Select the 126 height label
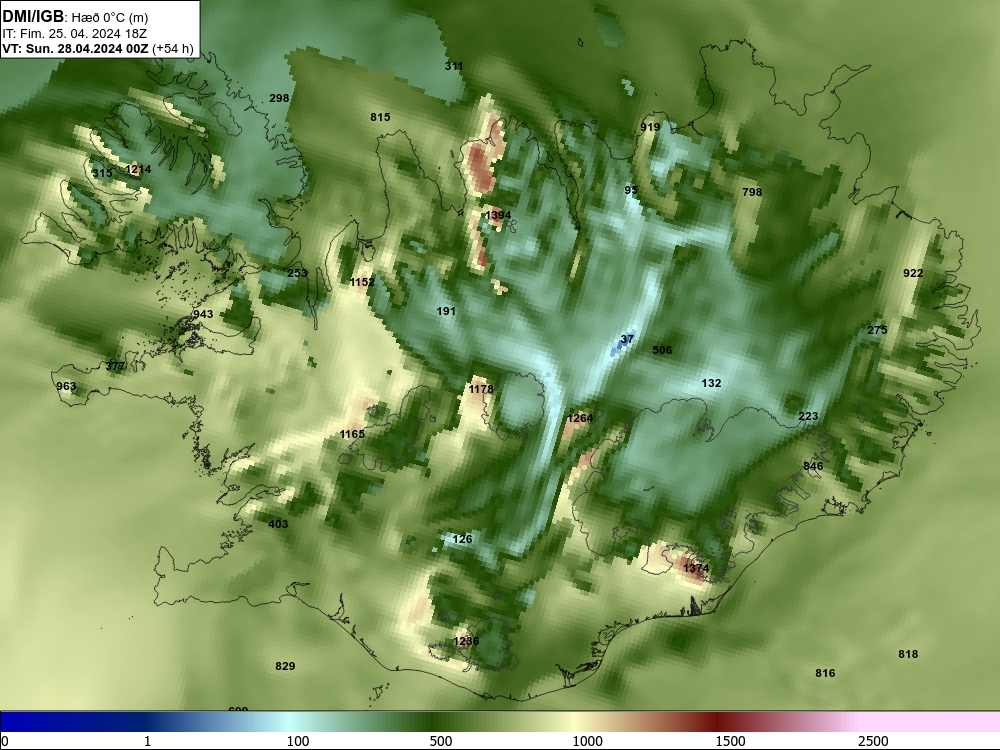The height and width of the screenshot is (750, 1000). [462, 540]
